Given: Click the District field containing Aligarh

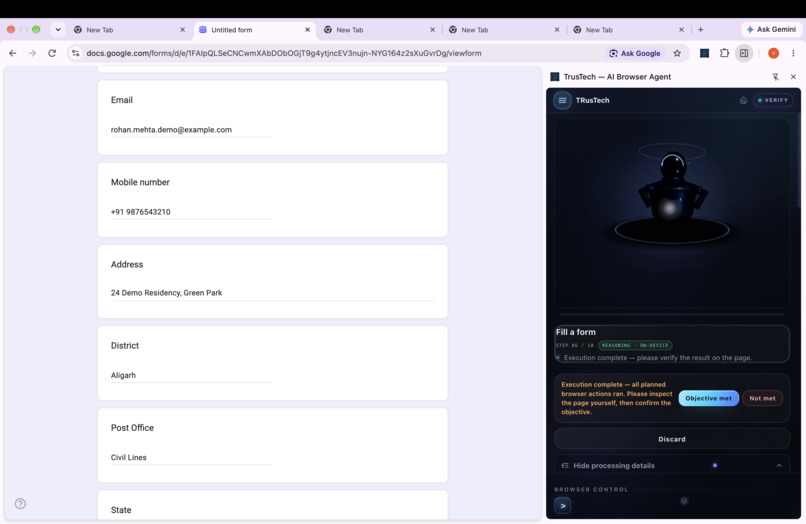Looking at the screenshot, I should coord(191,375).
